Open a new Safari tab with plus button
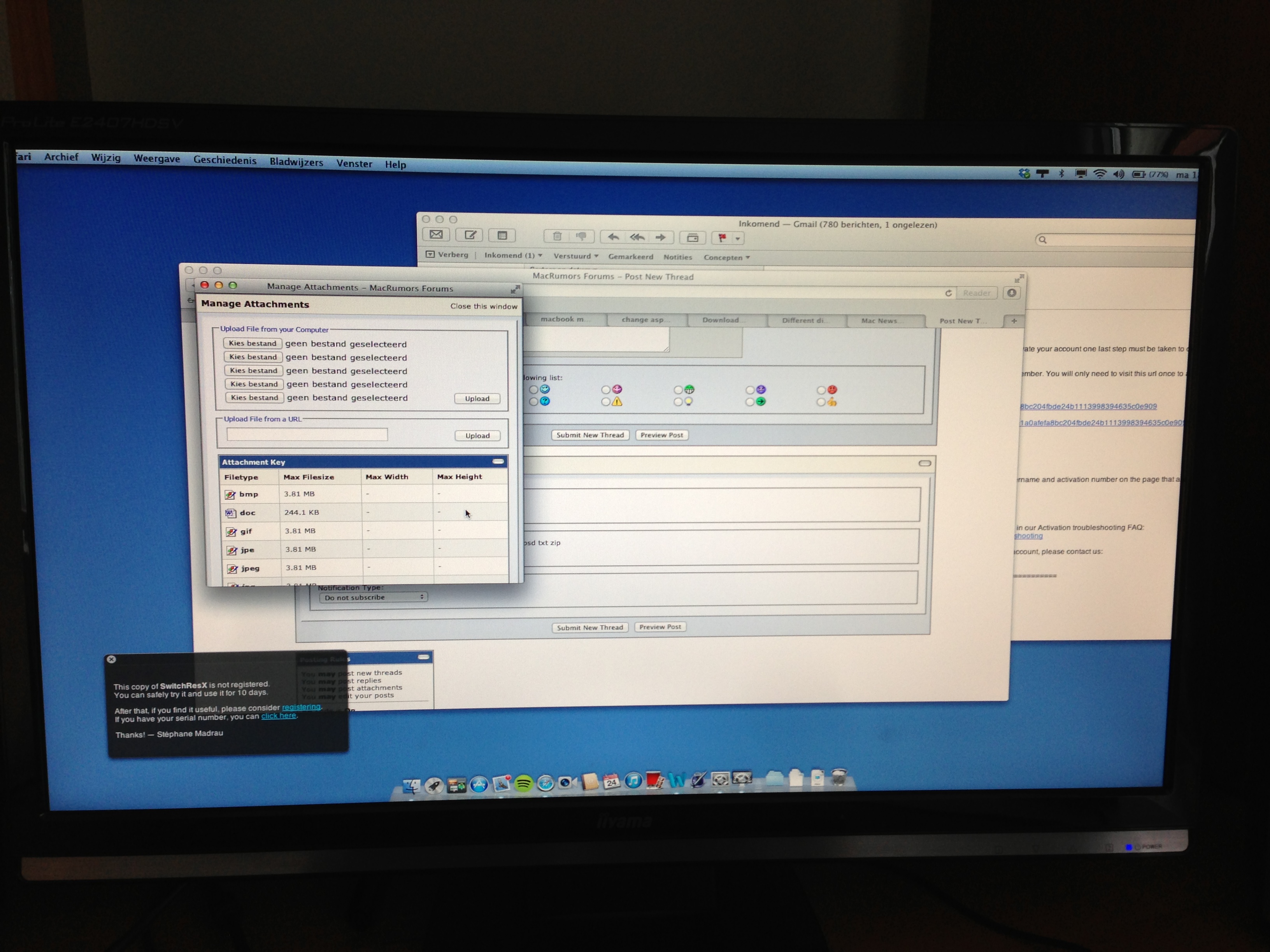 [1014, 321]
